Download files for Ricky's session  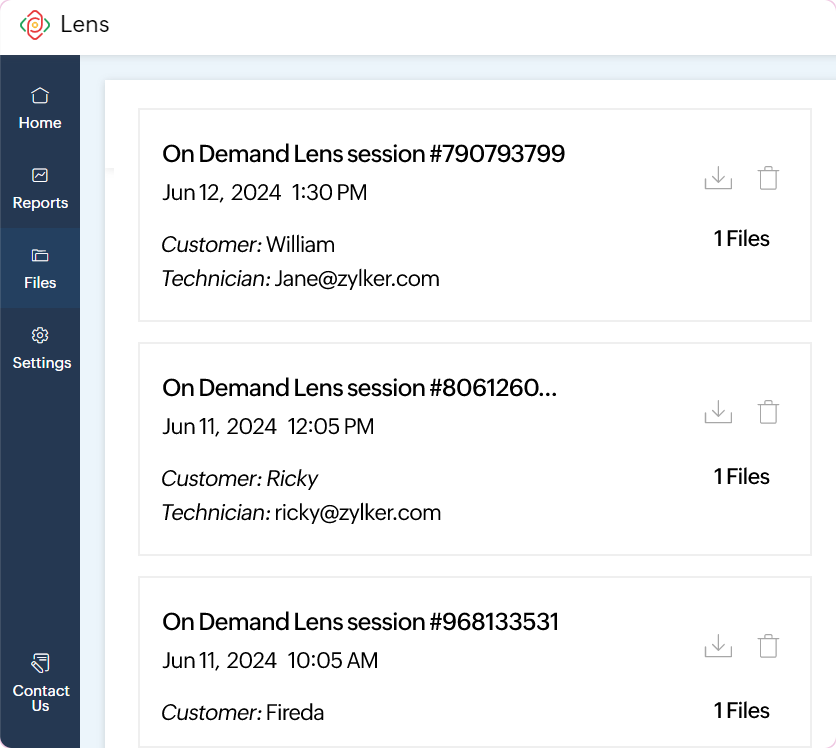click(718, 412)
